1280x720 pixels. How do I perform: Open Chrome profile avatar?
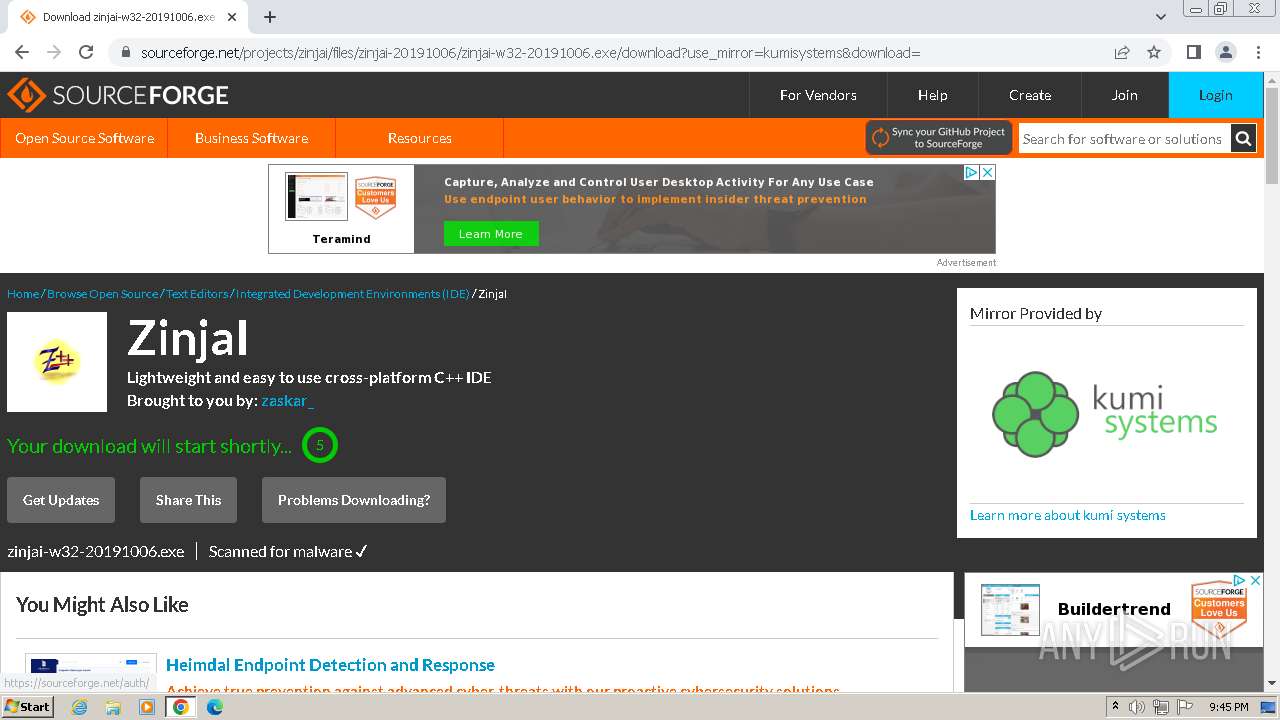tap(1225, 52)
